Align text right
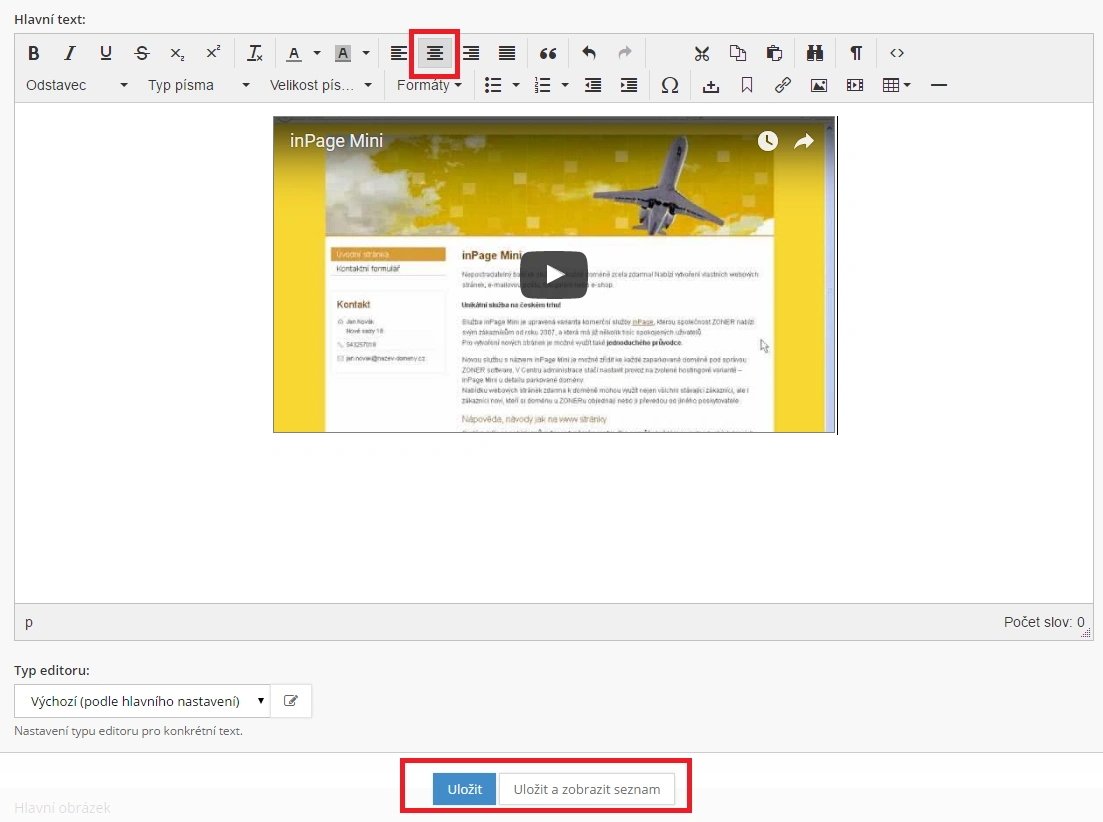The width and height of the screenshot is (1103, 822). (471, 53)
